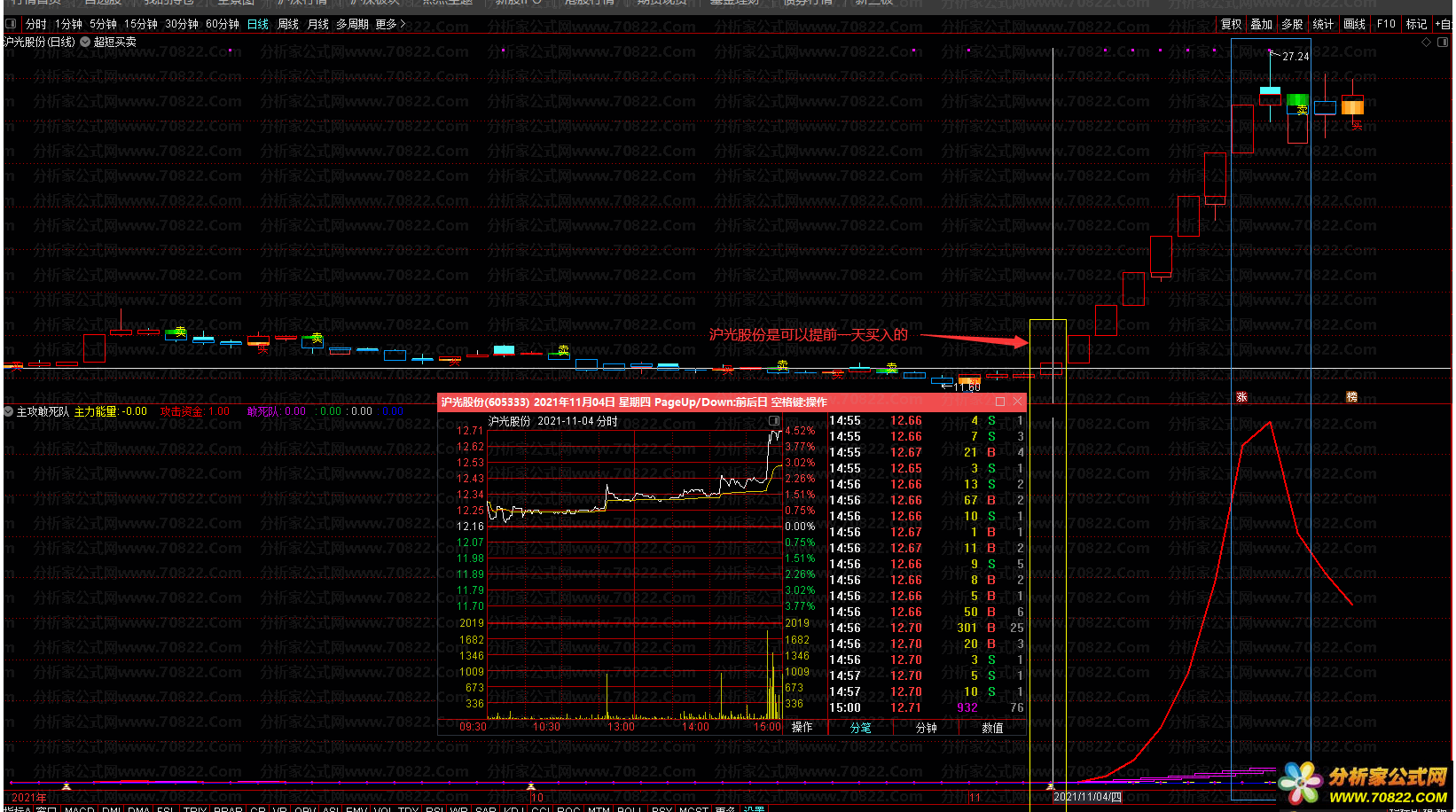The image size is (1456, 812).
Task: Select the 日线 daily period
Action: point(258,24)
